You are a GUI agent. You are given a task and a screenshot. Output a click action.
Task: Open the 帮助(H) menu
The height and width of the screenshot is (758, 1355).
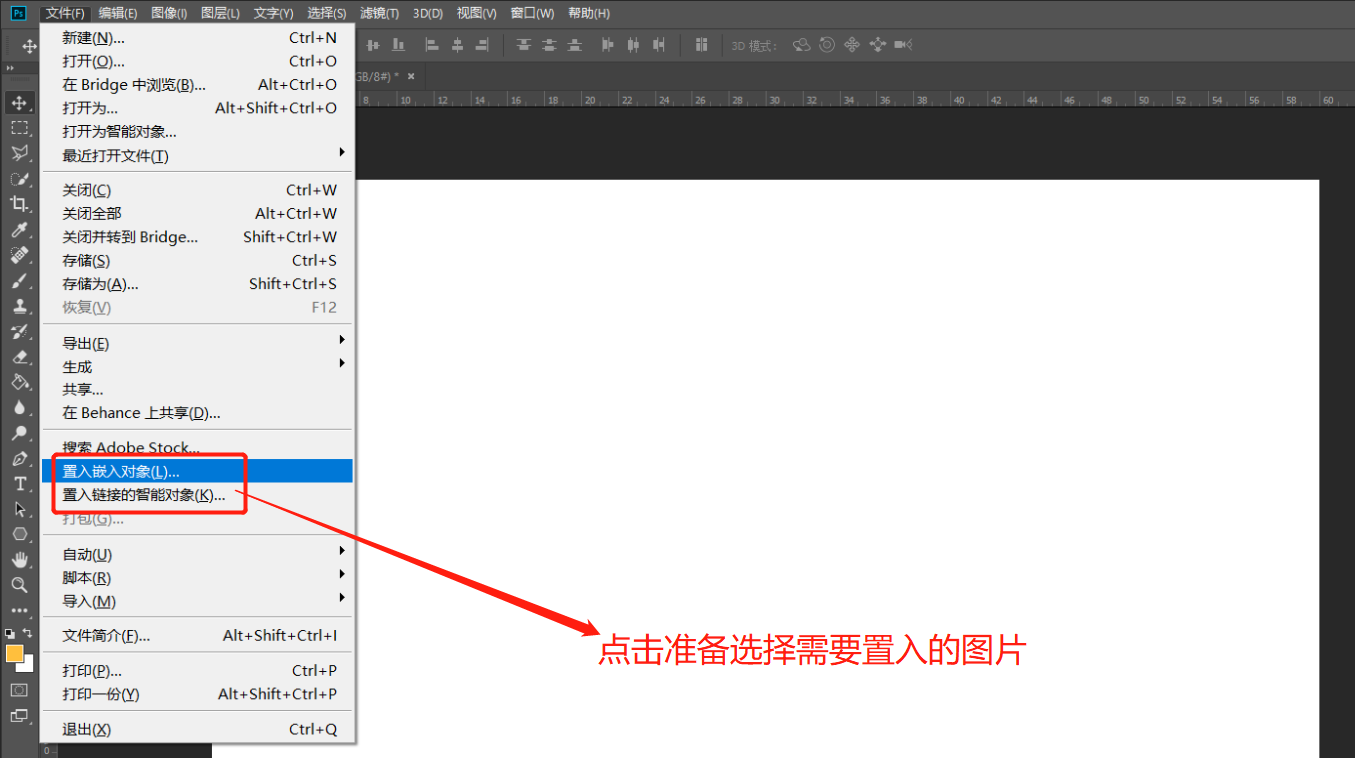(588, 13)
